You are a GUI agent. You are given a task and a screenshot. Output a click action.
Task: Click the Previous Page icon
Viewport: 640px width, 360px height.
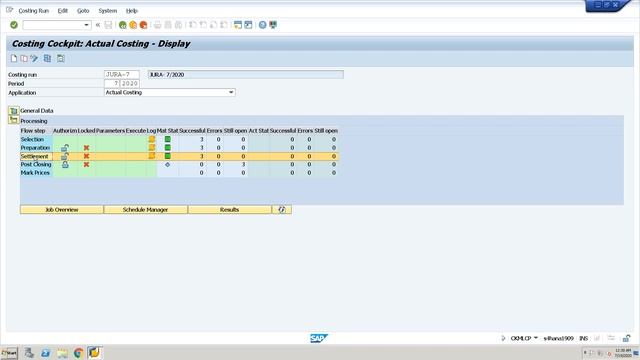coord(203,25)
